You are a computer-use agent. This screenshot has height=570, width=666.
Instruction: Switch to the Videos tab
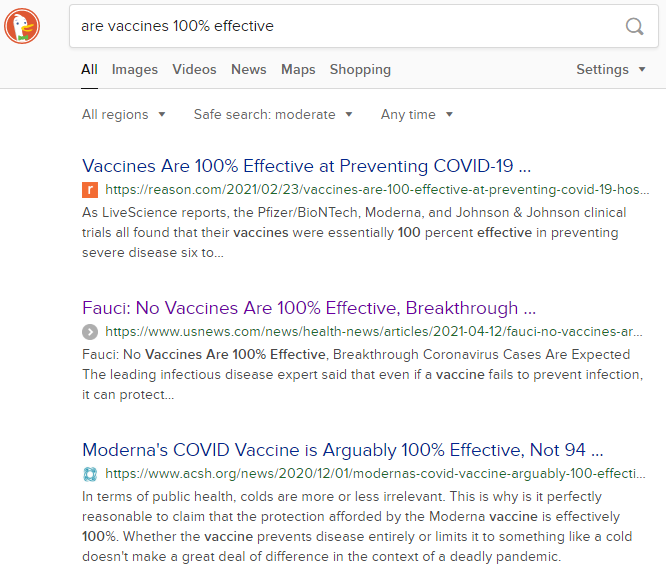click(x=194, y=69)
